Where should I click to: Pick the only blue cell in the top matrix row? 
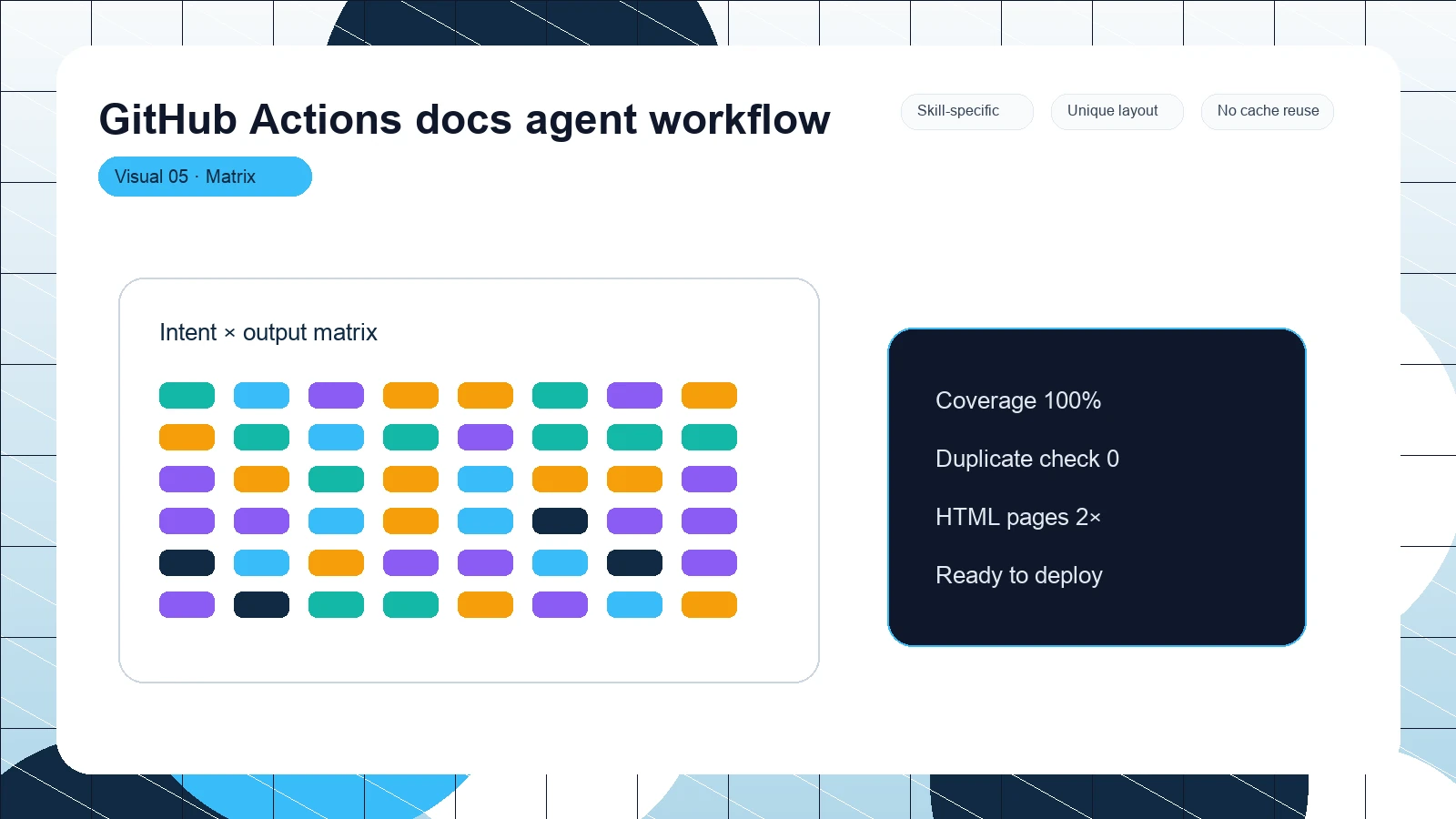click(x=261, y=396)
